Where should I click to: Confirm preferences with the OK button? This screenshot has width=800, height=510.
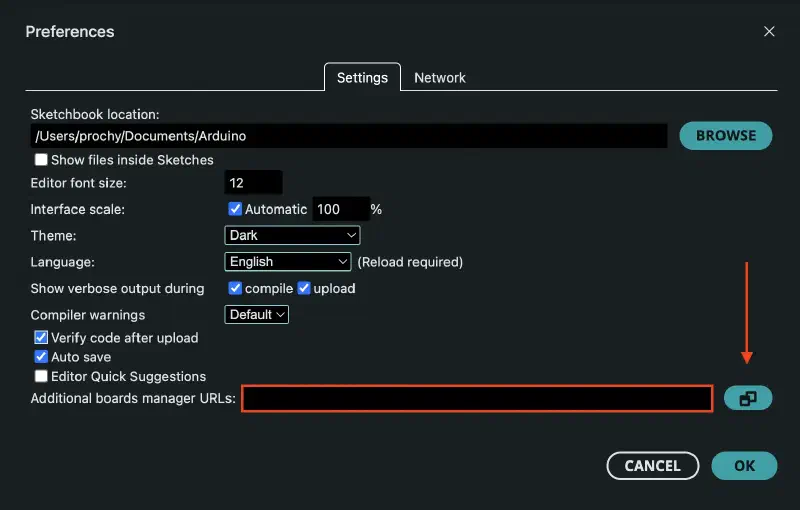pyautogui.click(x=744, y=466)
